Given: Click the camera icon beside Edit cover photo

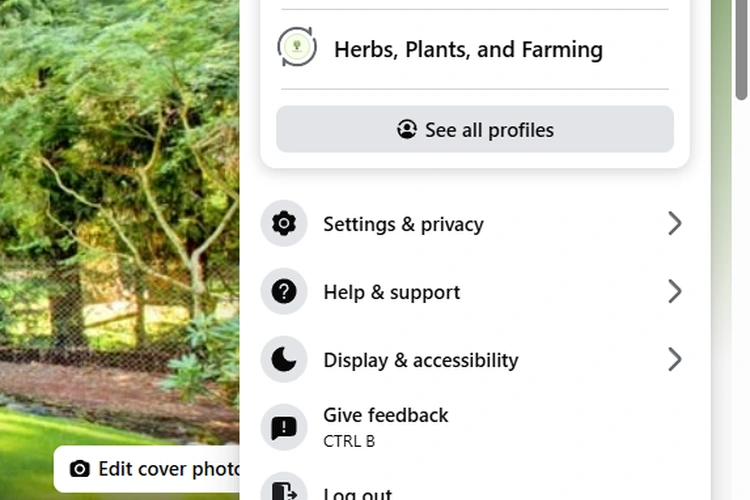Looking at the screenshot, I should [x=80, y=469].
